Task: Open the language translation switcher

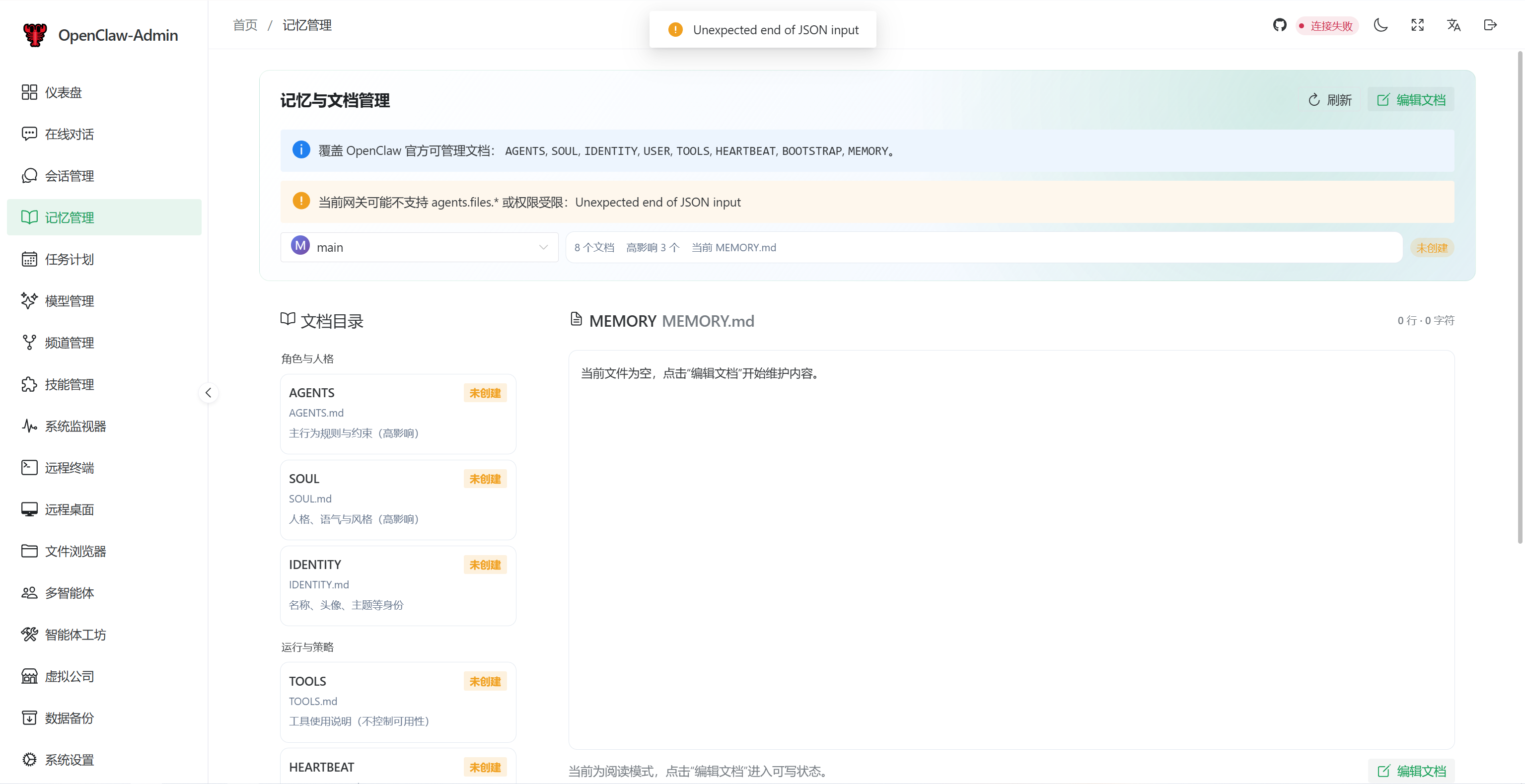Action: (1453, 25)
